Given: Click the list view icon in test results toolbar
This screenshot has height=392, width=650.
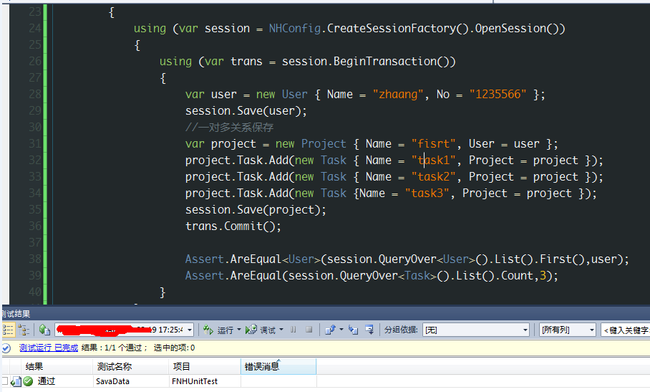Looking at the screenshot, I should pyautogui.click(x=8, y=330).
